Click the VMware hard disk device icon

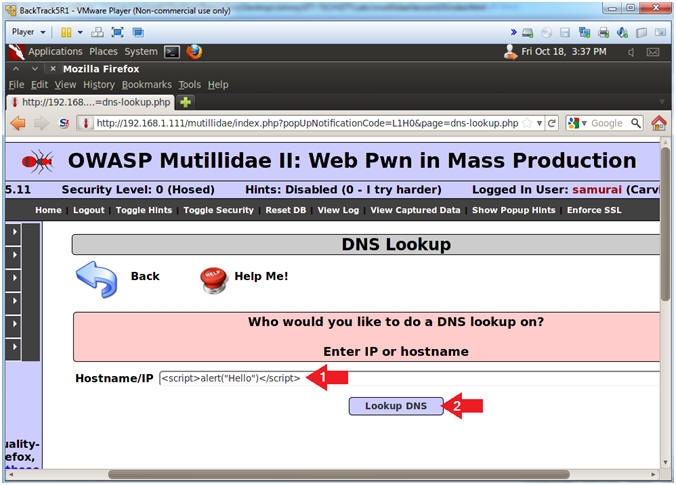pos(528,33)
